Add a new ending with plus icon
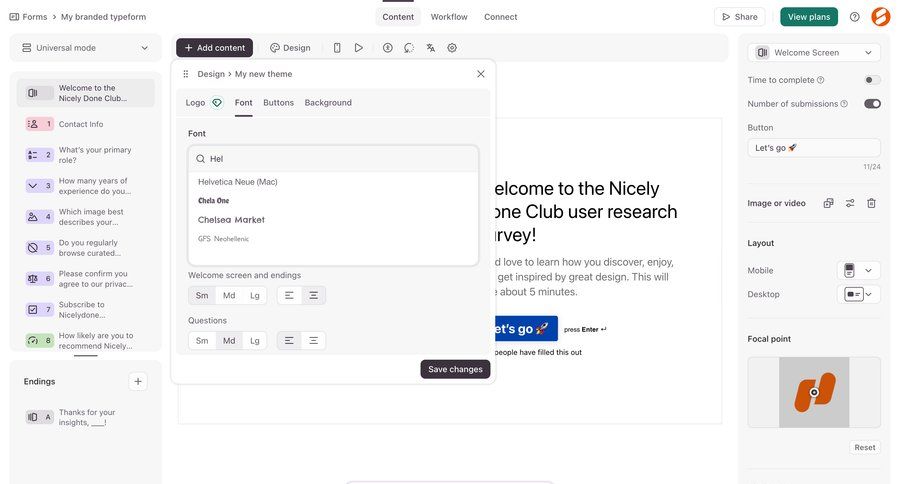This screenshot has width=900, height=484. click(138, 381)
